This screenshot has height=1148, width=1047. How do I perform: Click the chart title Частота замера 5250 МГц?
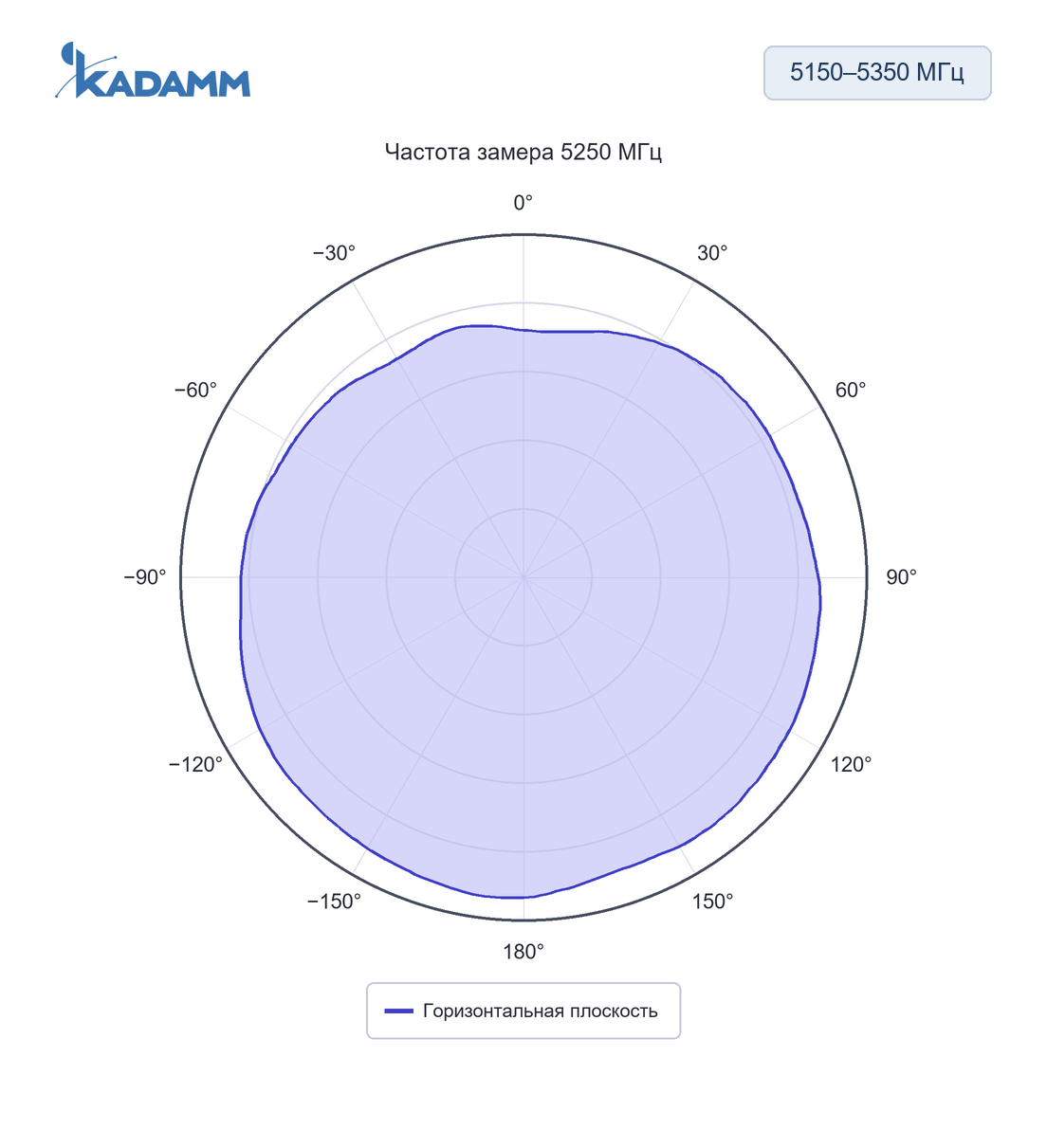(x=523, y=152)
